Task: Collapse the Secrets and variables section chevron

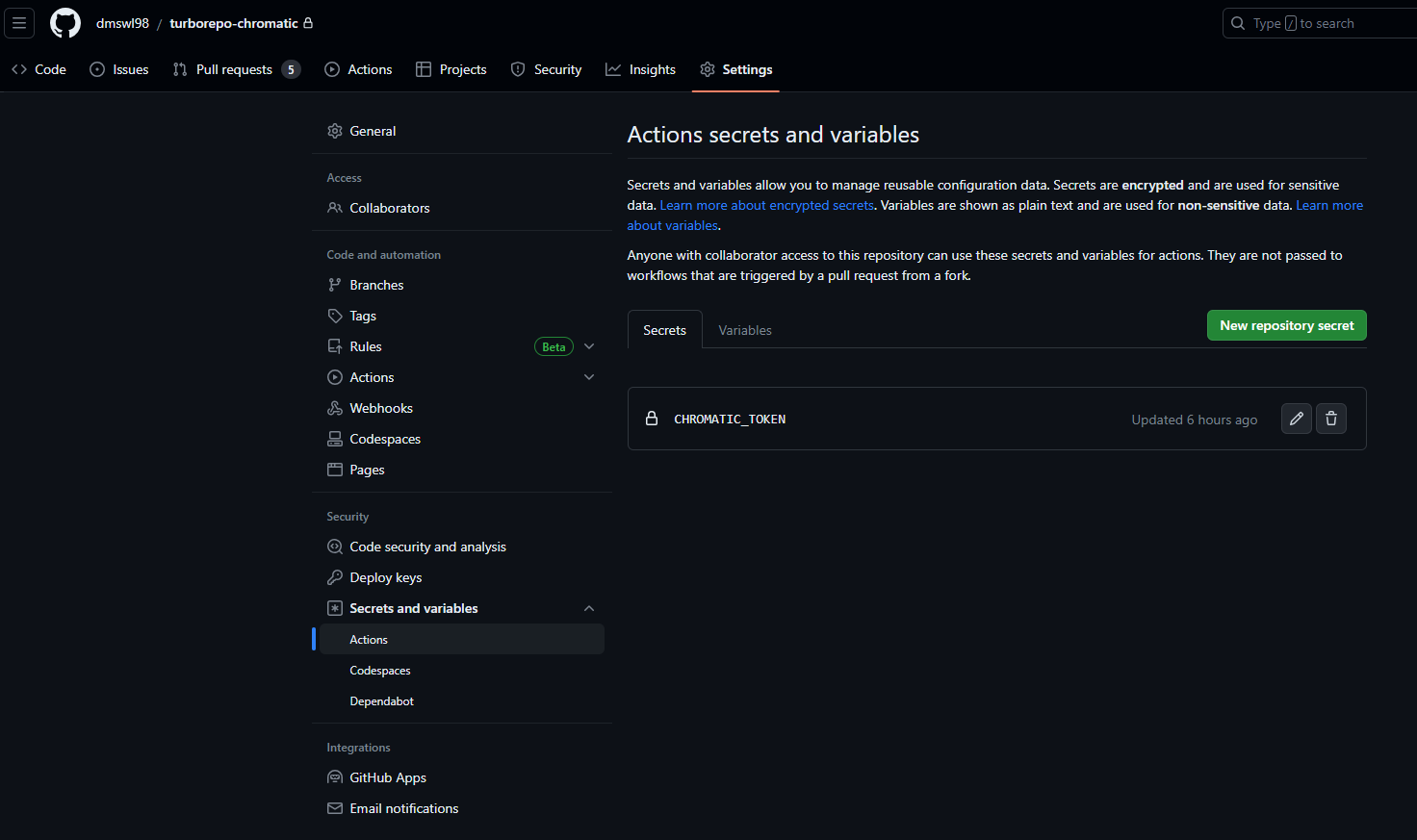Action: (589, 608)
